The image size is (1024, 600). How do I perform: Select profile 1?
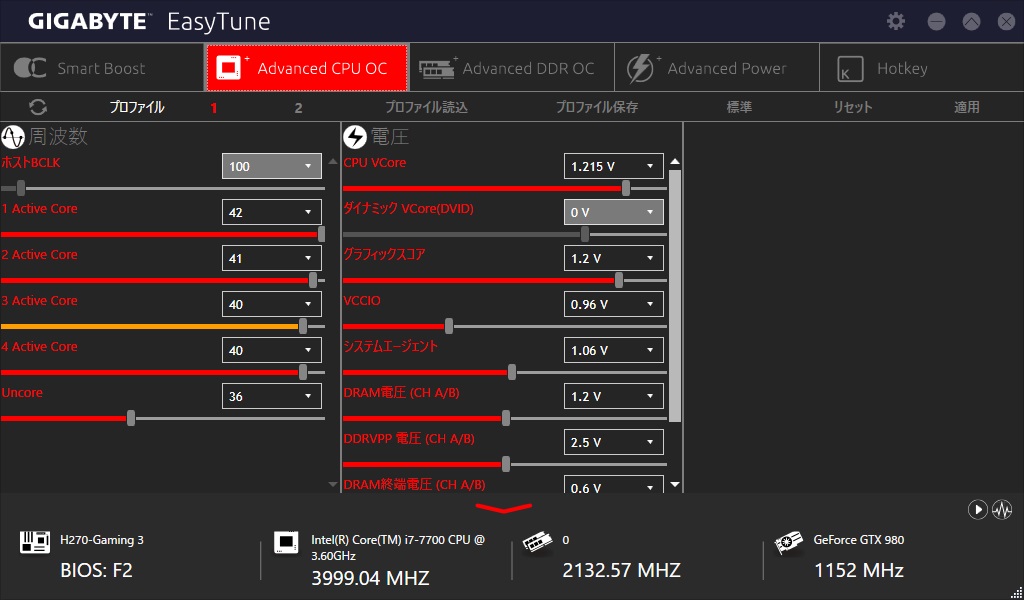point(214,108)
